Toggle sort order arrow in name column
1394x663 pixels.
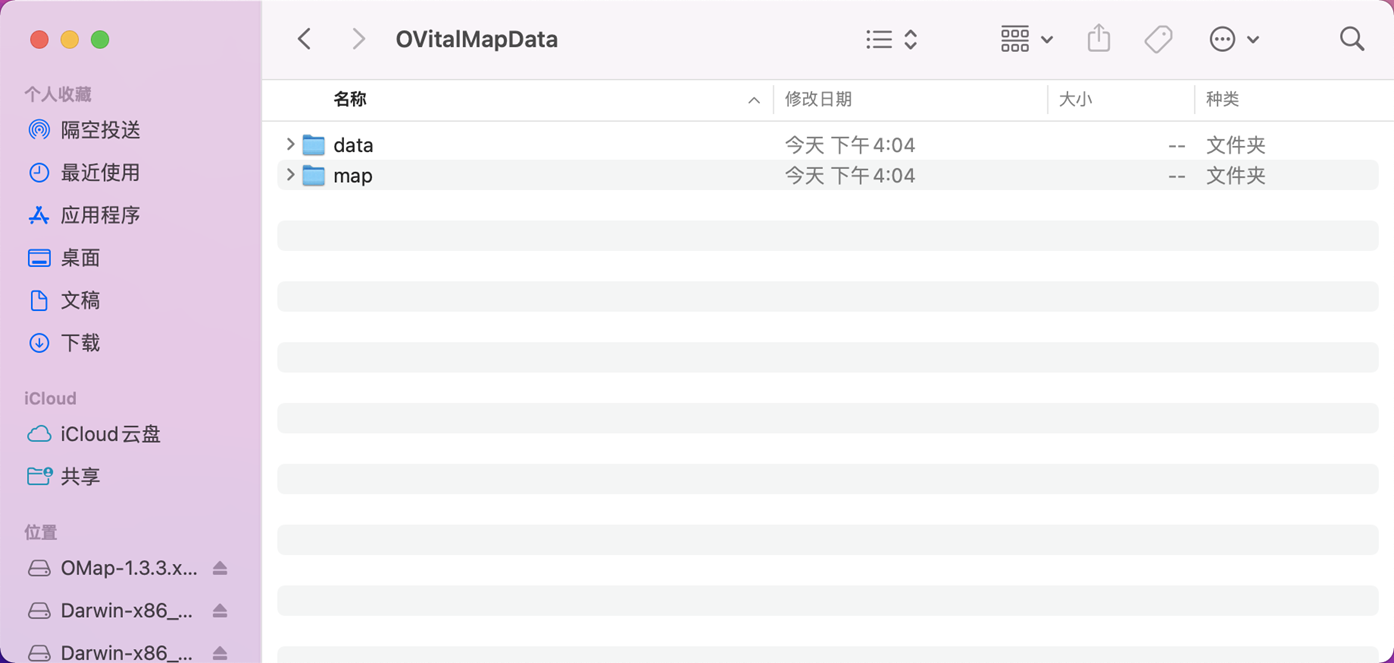[754, 100]
